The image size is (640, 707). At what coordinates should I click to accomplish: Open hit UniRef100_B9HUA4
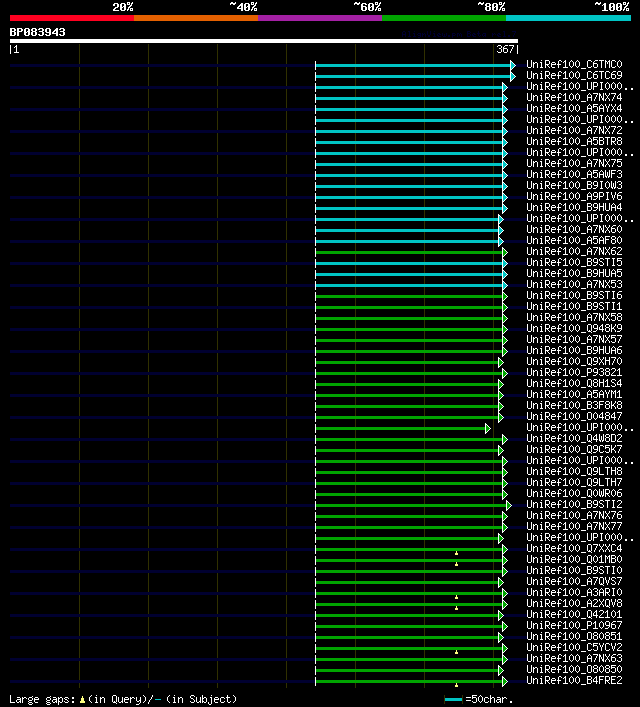pos(574,207)
